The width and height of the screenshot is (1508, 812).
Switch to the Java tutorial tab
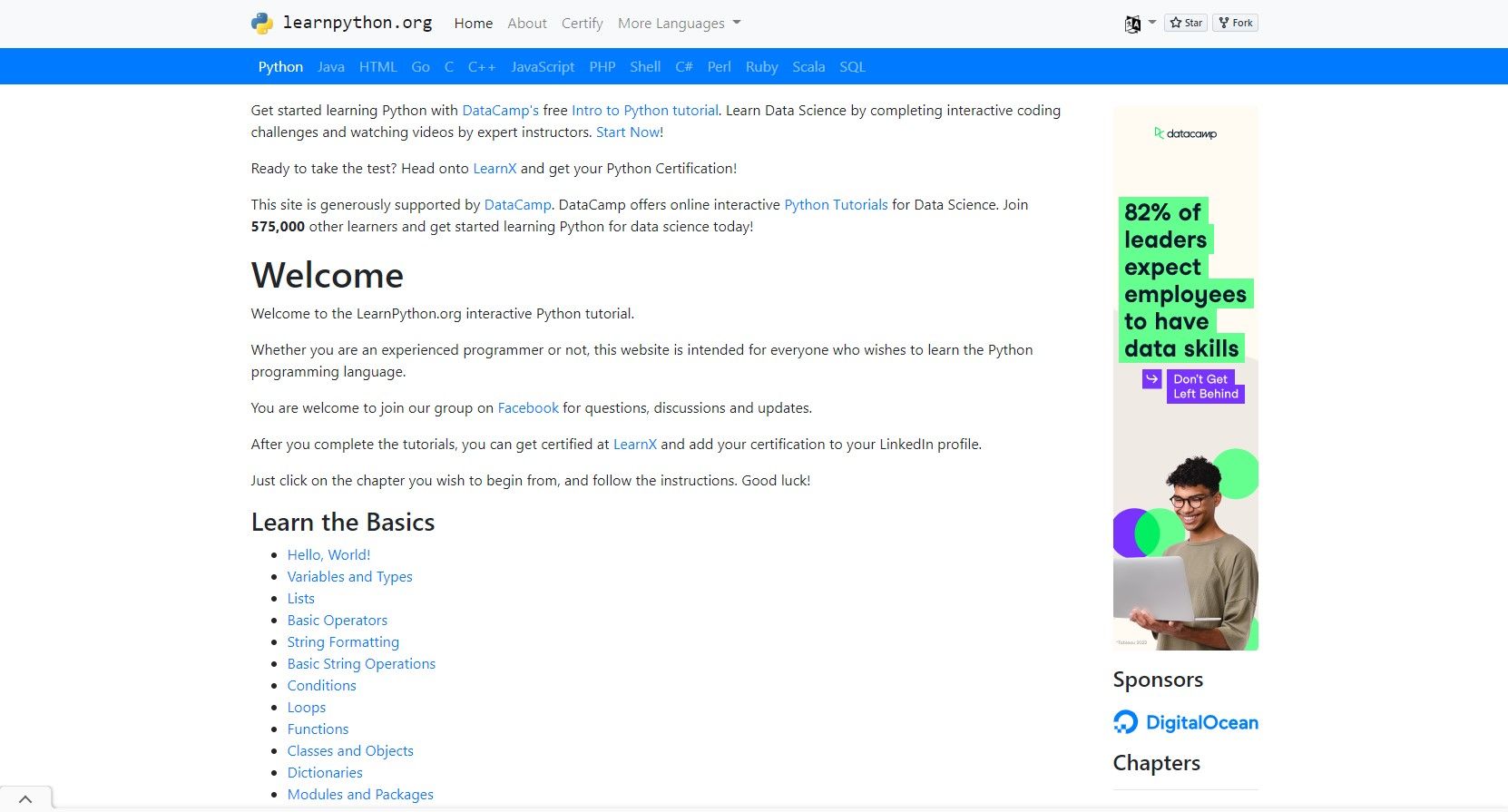(331, 67)
